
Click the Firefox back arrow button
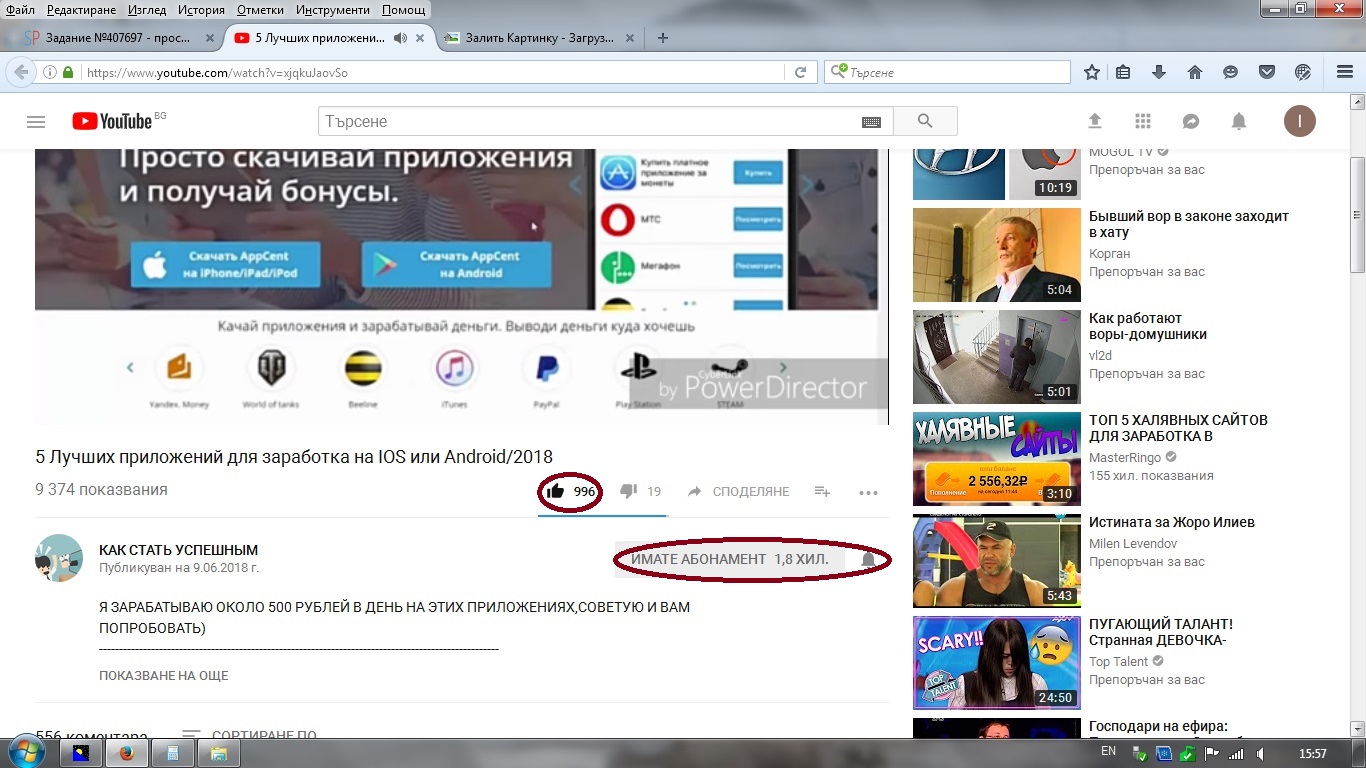point(20,72)
